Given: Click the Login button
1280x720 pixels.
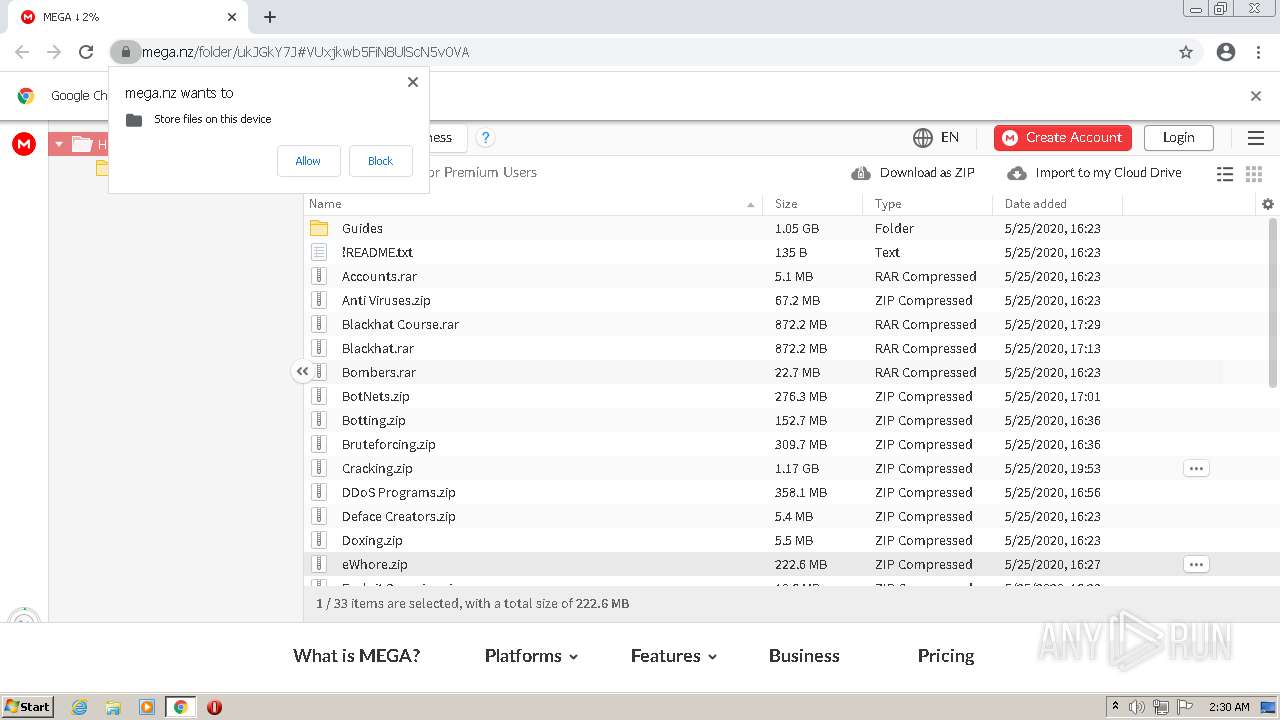Looking at the screenshot, I should [1178, 138].
